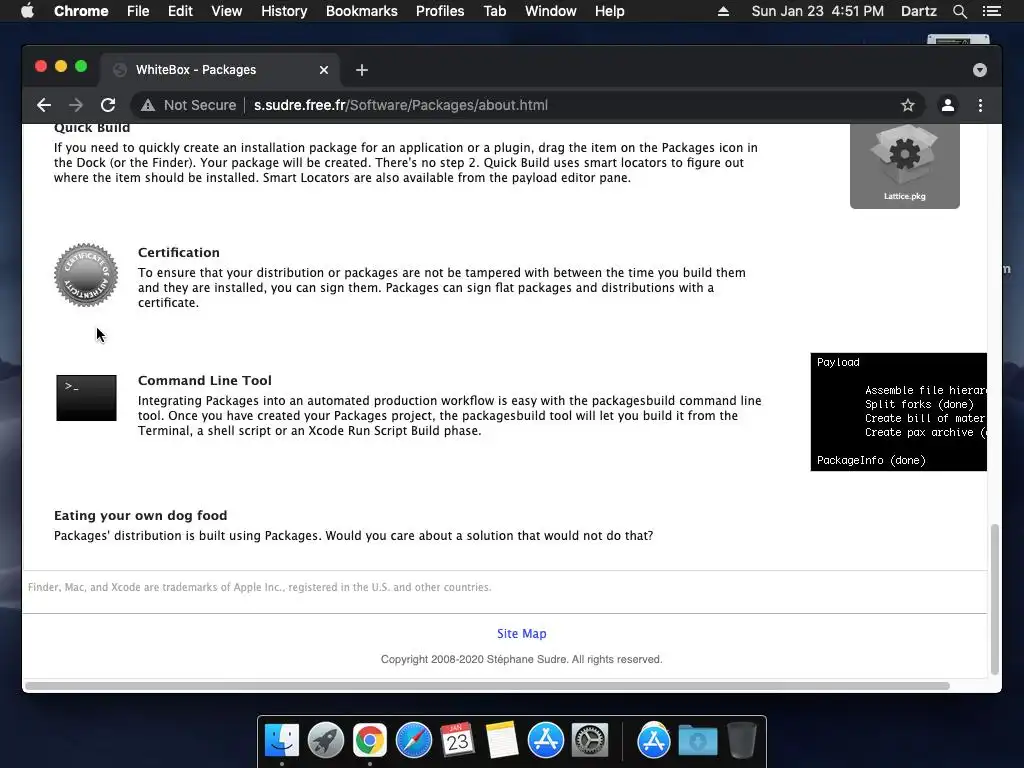Open the first App Store icon in Dock

[545, 741]
